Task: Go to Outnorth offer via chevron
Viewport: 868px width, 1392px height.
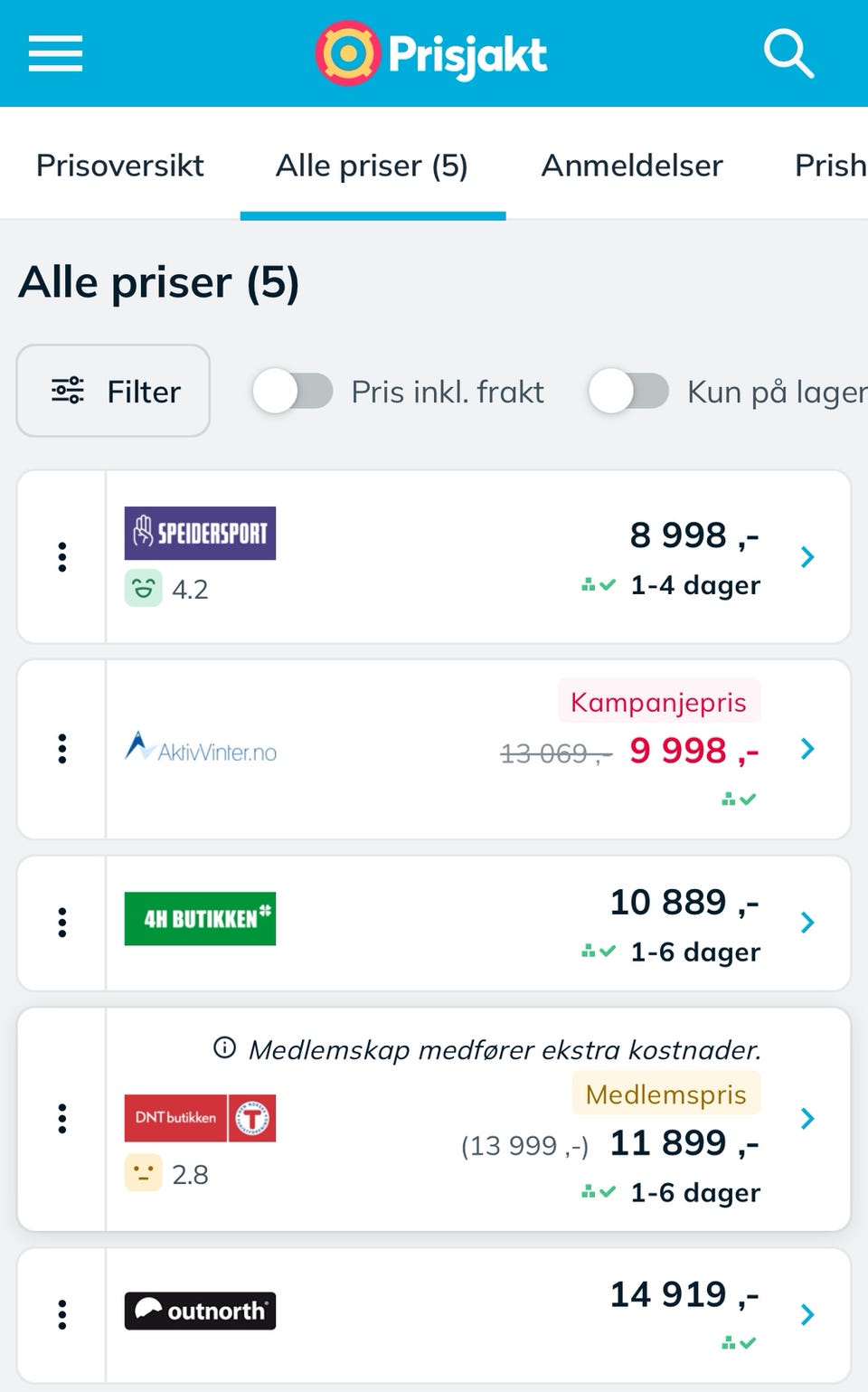Action: (x=807, y=1314)
